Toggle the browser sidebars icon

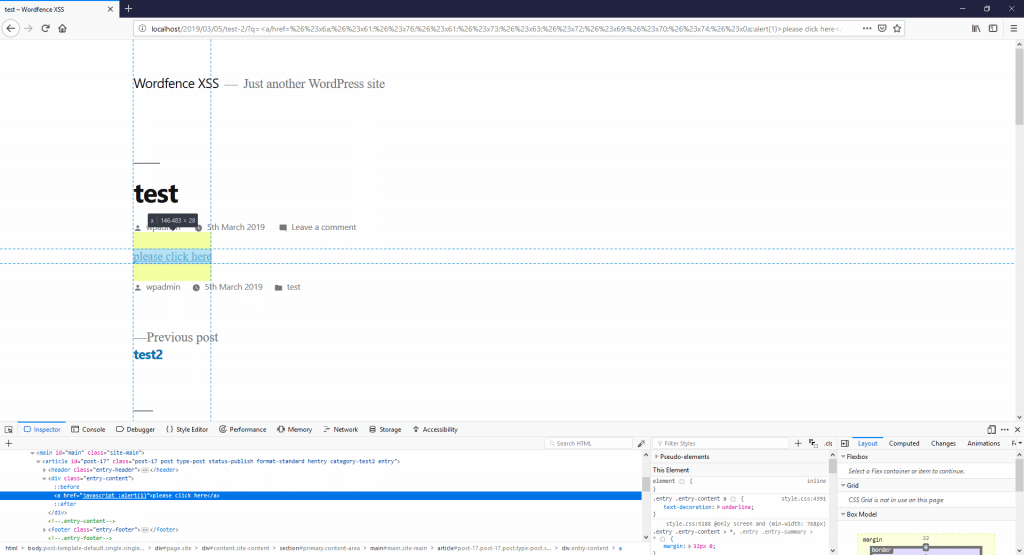[x=993, y=29]
